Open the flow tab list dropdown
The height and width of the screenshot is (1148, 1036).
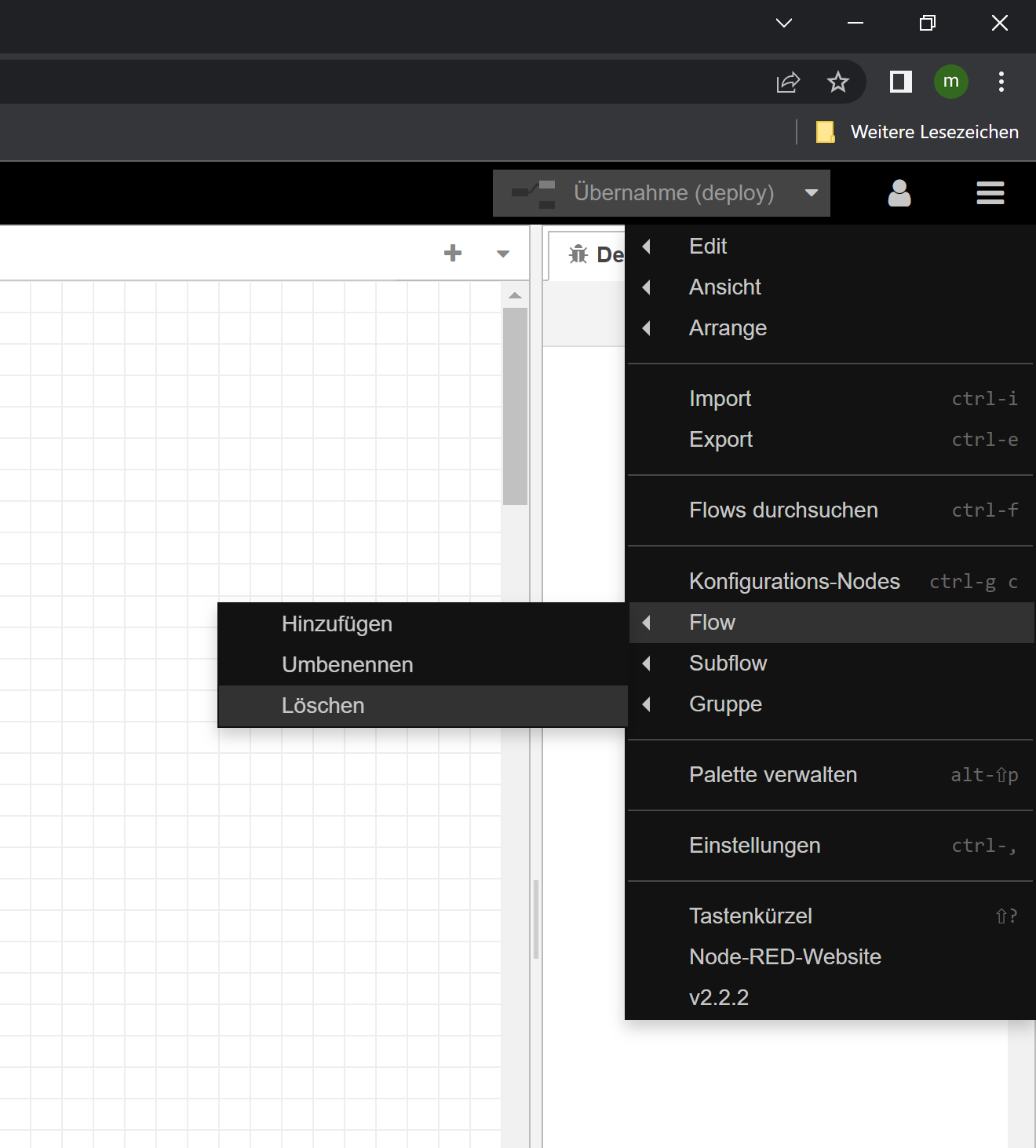pyautogui.click(x=503, y=254)
